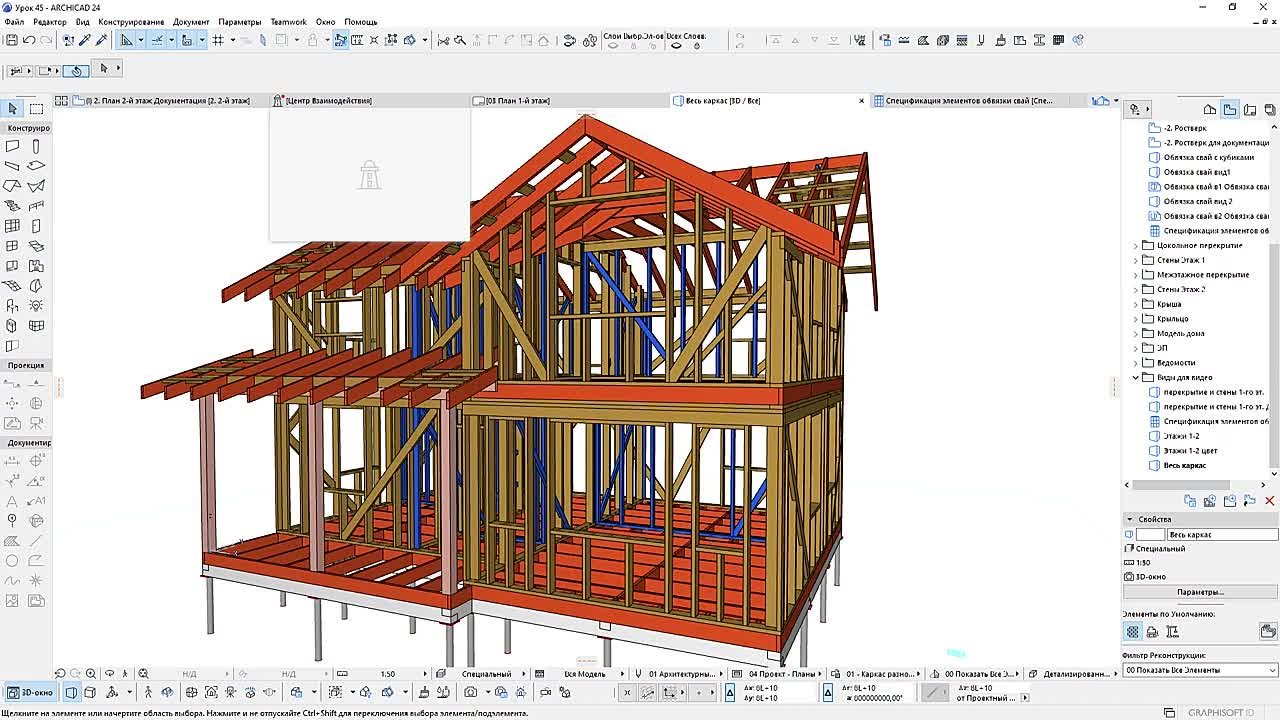Screen dimensions: 1280x720
Task: Open the Редактор menu
Action: point(50,22)
